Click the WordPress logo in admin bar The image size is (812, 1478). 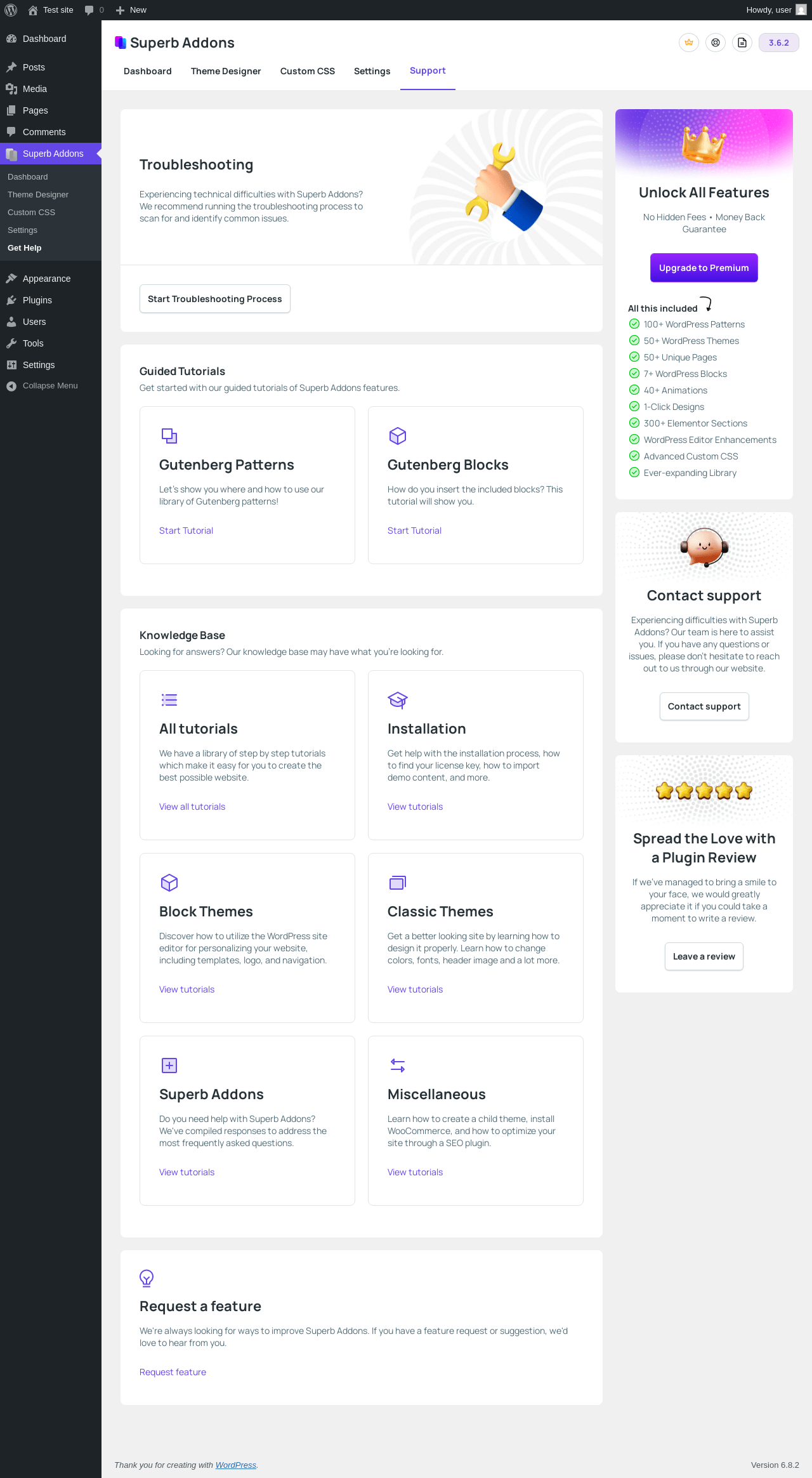11,10
